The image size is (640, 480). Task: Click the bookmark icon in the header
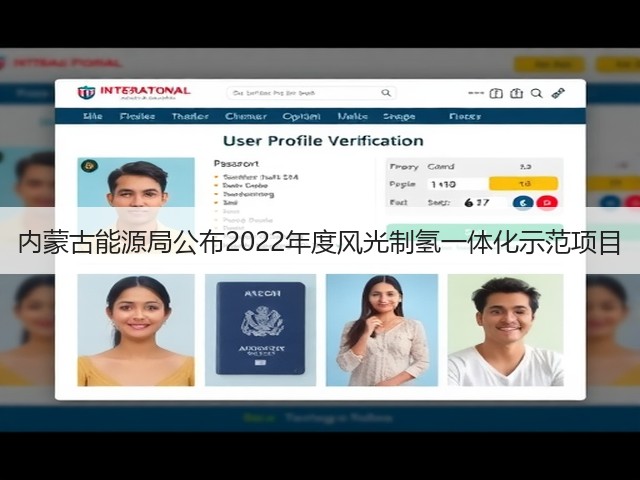[496, 93]
